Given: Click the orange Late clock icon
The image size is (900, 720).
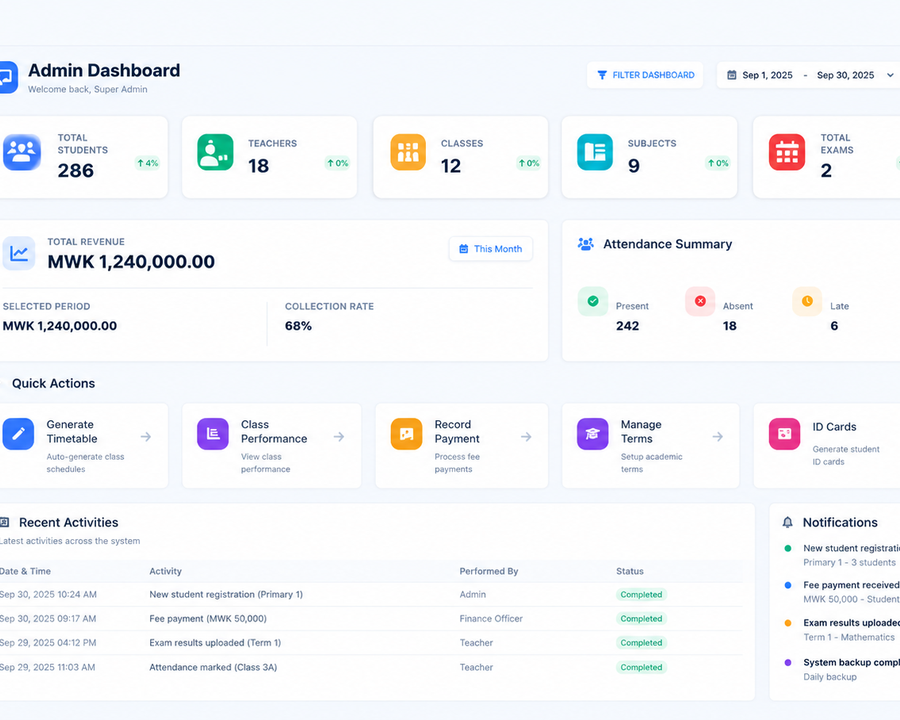Looking at the screenshot, I should click(807, 301).
